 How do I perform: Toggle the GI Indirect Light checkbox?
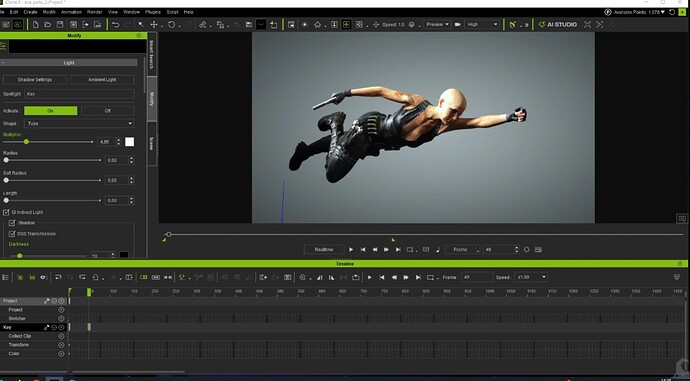pos(6,212)
